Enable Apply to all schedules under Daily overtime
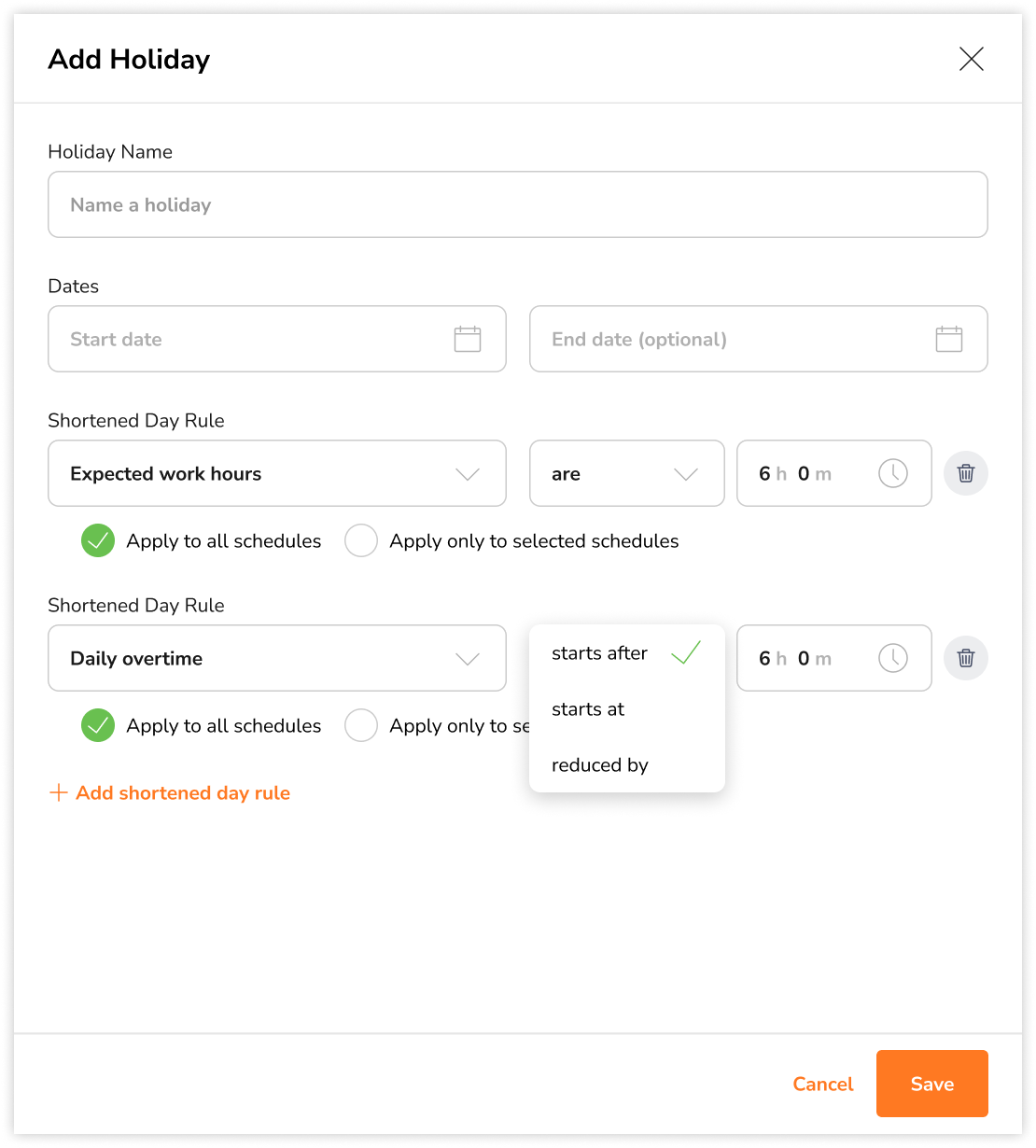This screenshot has width=1036, height=1148. [97, 725]
